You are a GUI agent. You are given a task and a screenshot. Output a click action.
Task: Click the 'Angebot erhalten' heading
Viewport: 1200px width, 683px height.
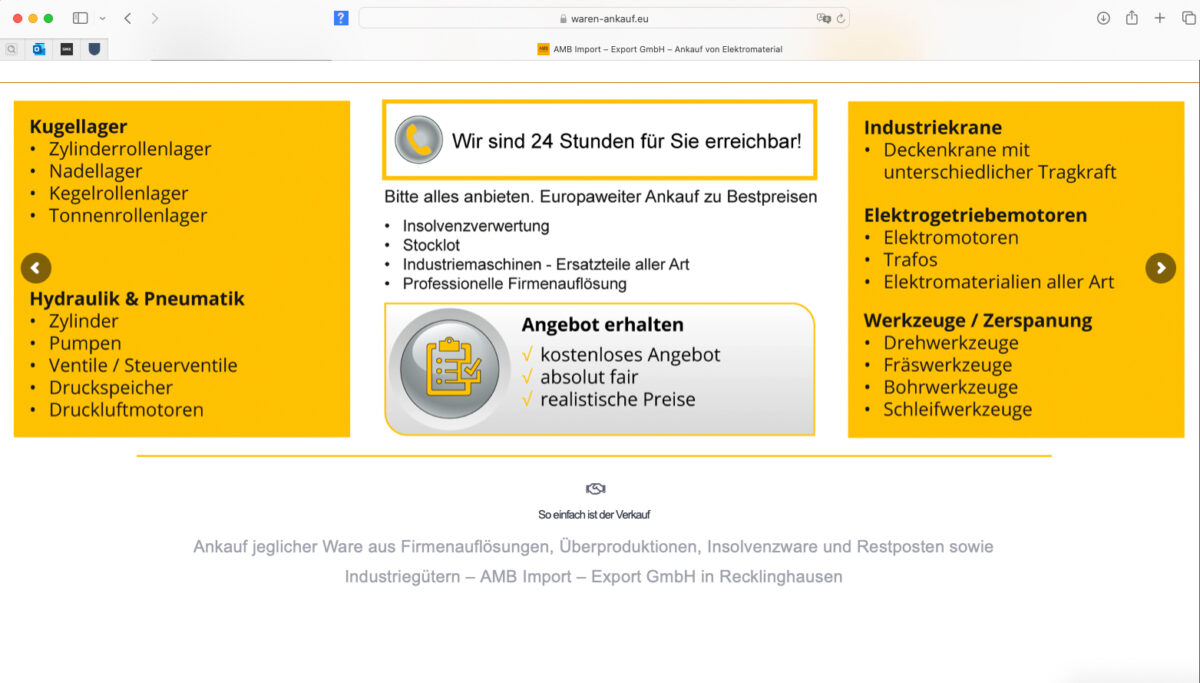click(601, 324)
